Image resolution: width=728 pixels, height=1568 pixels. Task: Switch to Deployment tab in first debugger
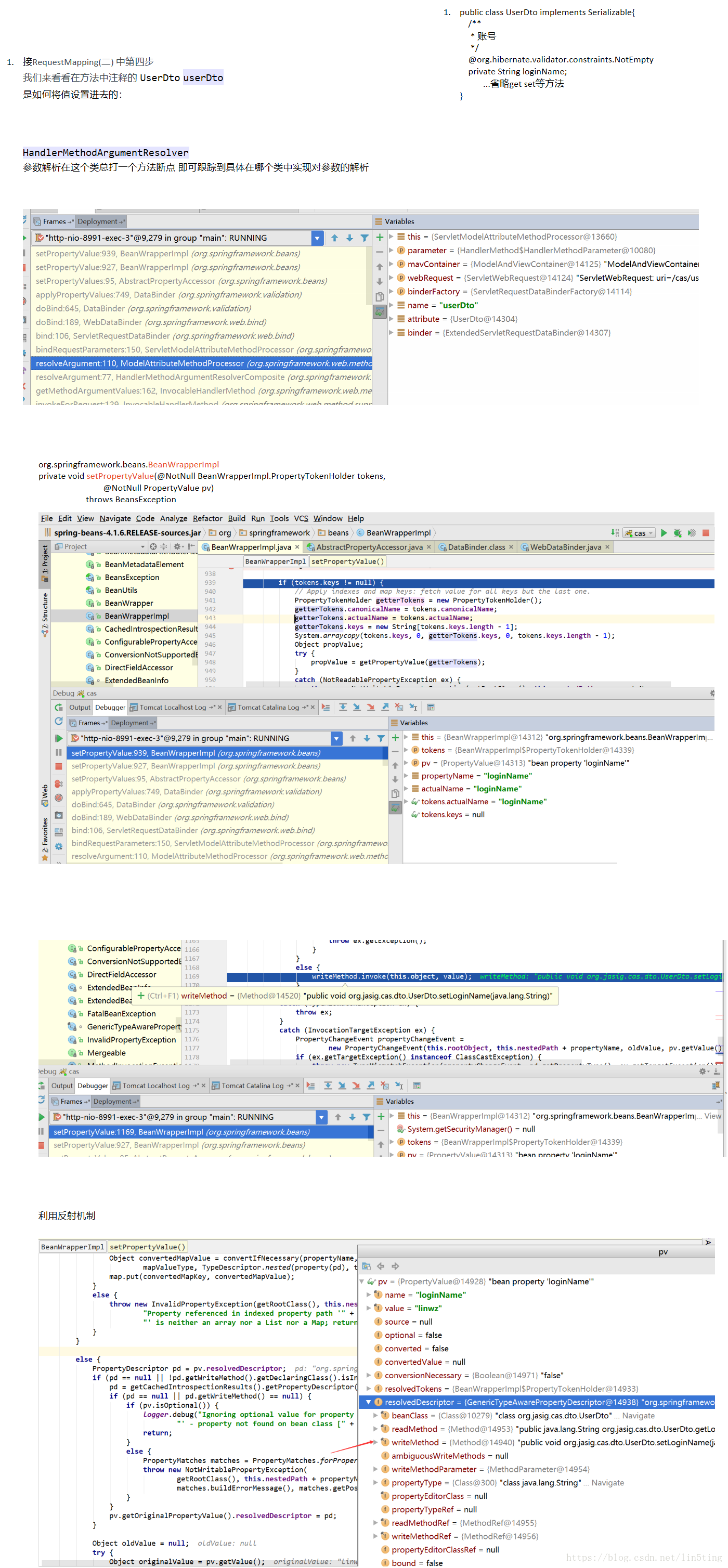100,221
